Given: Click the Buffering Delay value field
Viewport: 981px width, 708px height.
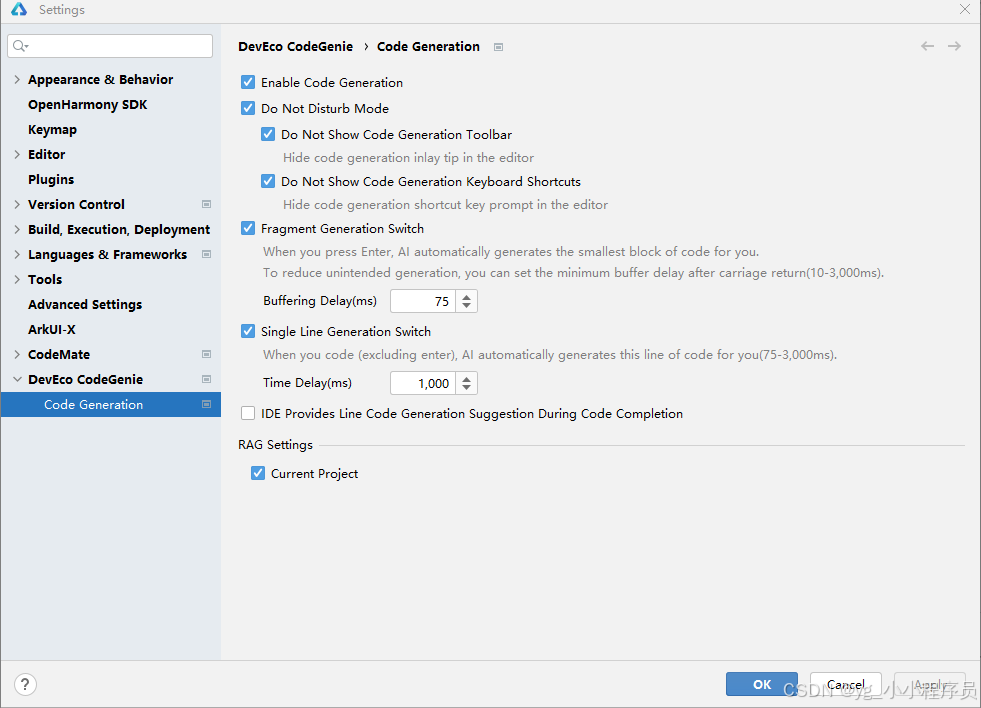Looking at the screenshot, I should (x=423, y=301).
